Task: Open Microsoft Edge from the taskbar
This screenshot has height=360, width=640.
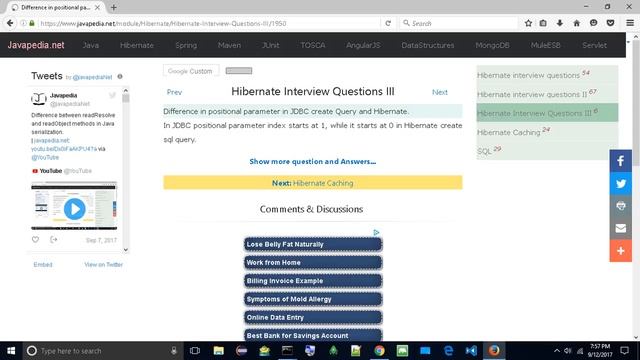Action: [448, 351]
